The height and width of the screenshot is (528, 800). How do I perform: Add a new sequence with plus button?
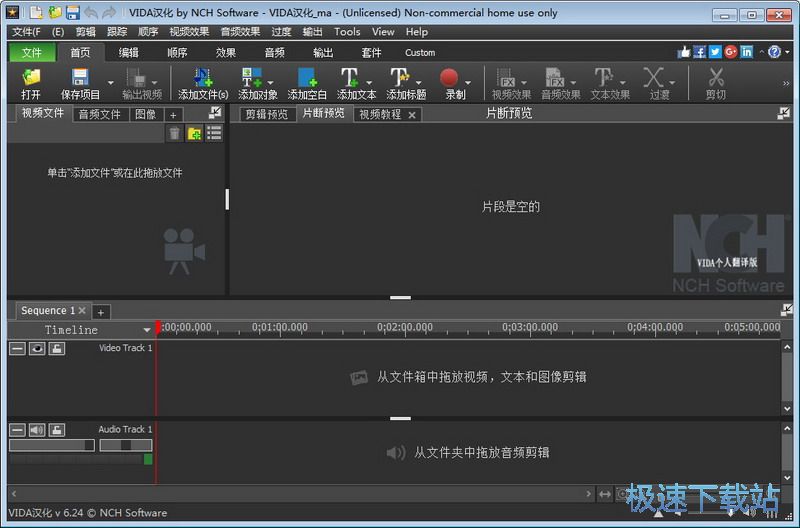[101, 312]
